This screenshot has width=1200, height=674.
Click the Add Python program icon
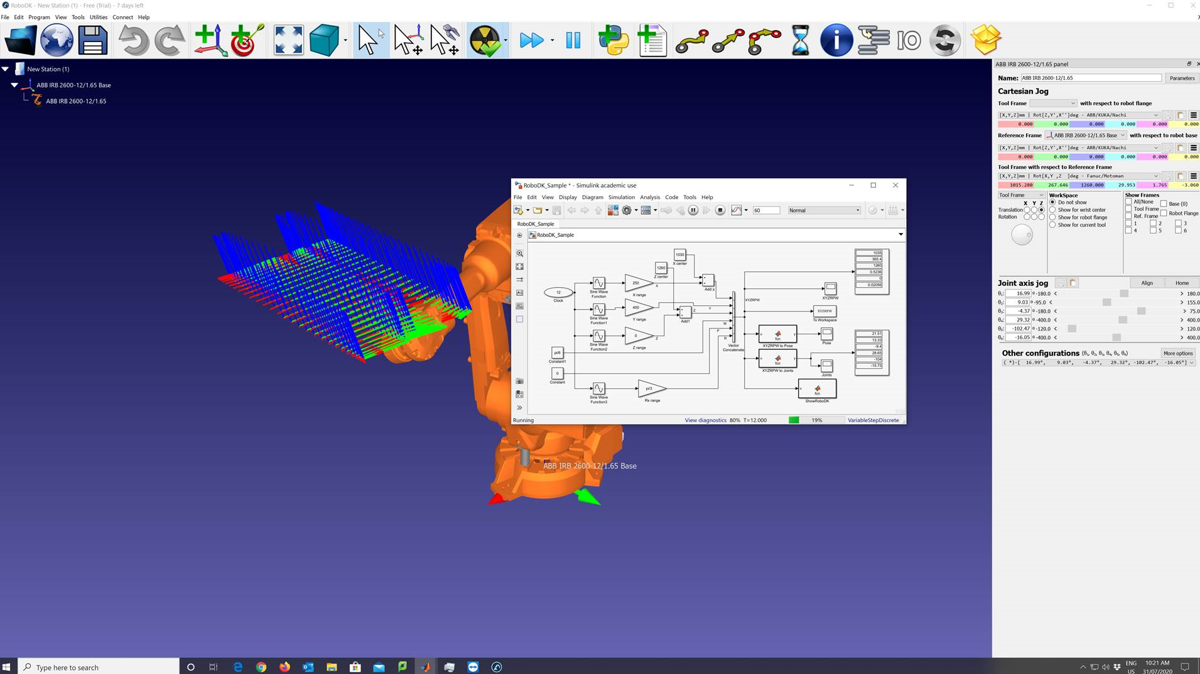pyautogui.click(x=613, y=41)
